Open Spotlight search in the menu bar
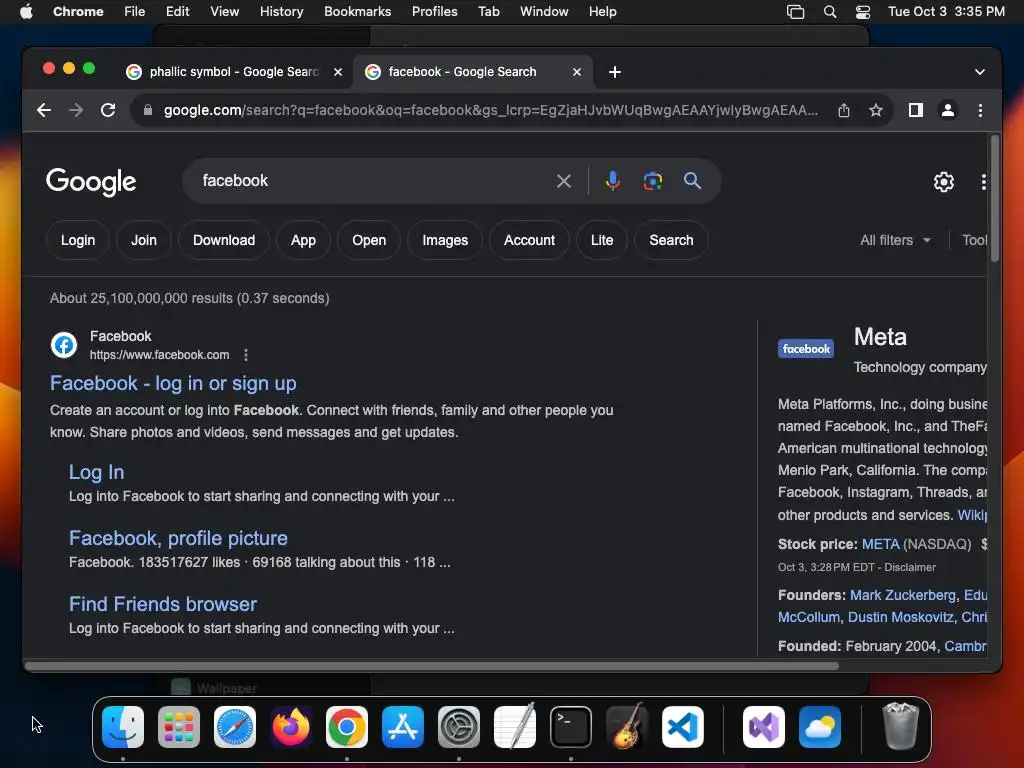This screenshot has height=768, width=1024. (x=829, y=12)
